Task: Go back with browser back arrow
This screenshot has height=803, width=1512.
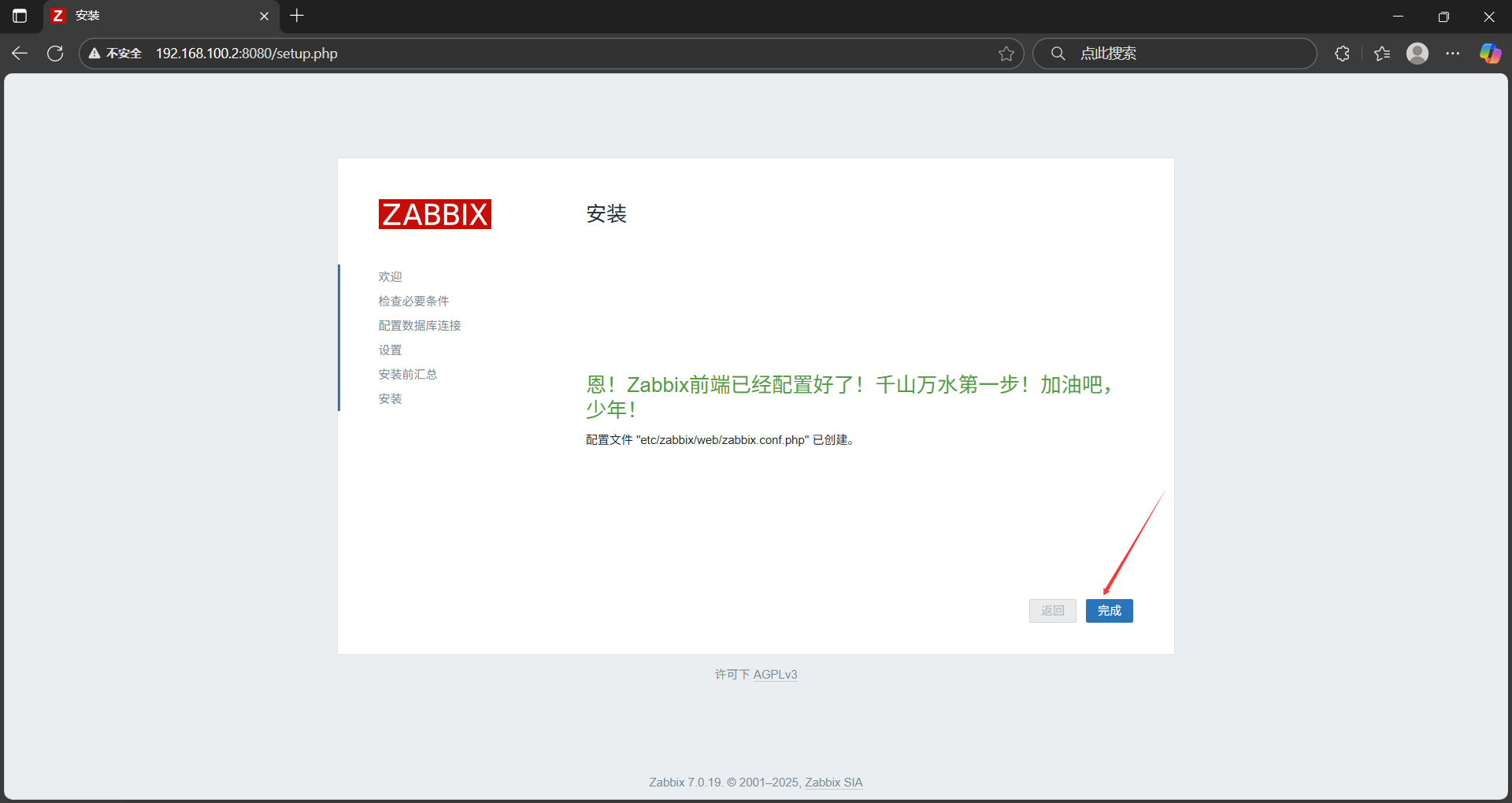Action: (x=20, y=54)
